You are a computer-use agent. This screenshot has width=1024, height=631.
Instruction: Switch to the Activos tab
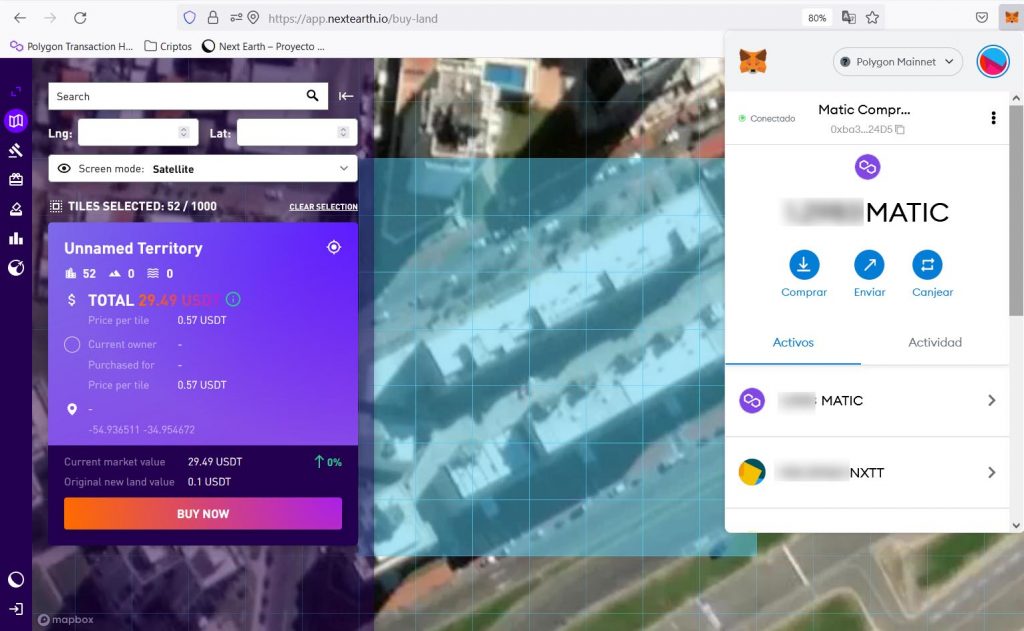pyautogui.click(x=793, y=343)
